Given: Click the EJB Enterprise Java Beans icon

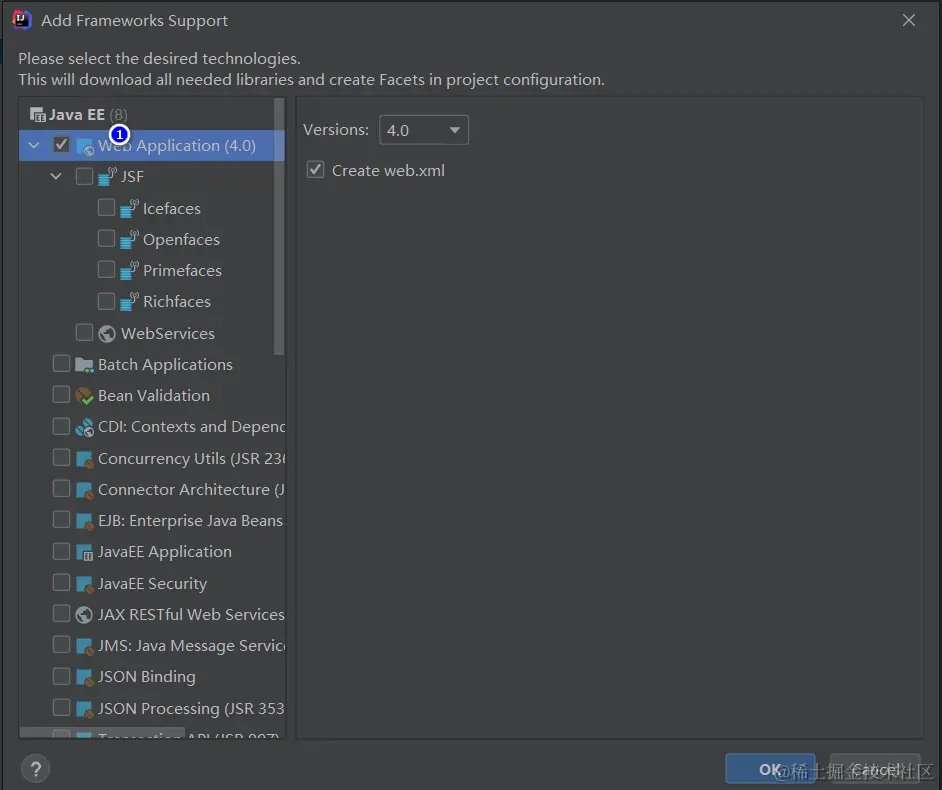Looking at the screenshot, I should pyautogui.click(x=85, y=521).
